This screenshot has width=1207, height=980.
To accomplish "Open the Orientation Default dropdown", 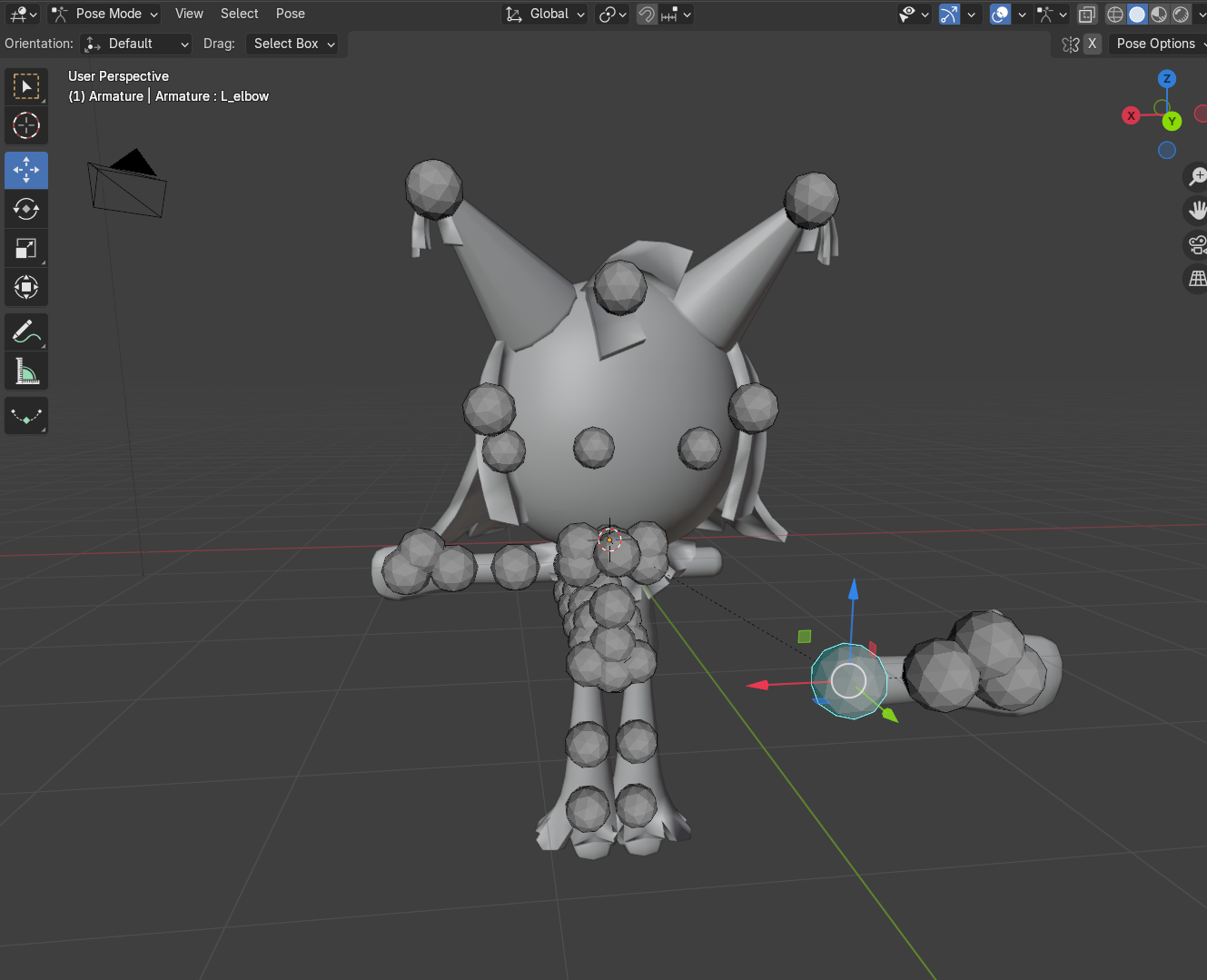I will pos(136,44).
